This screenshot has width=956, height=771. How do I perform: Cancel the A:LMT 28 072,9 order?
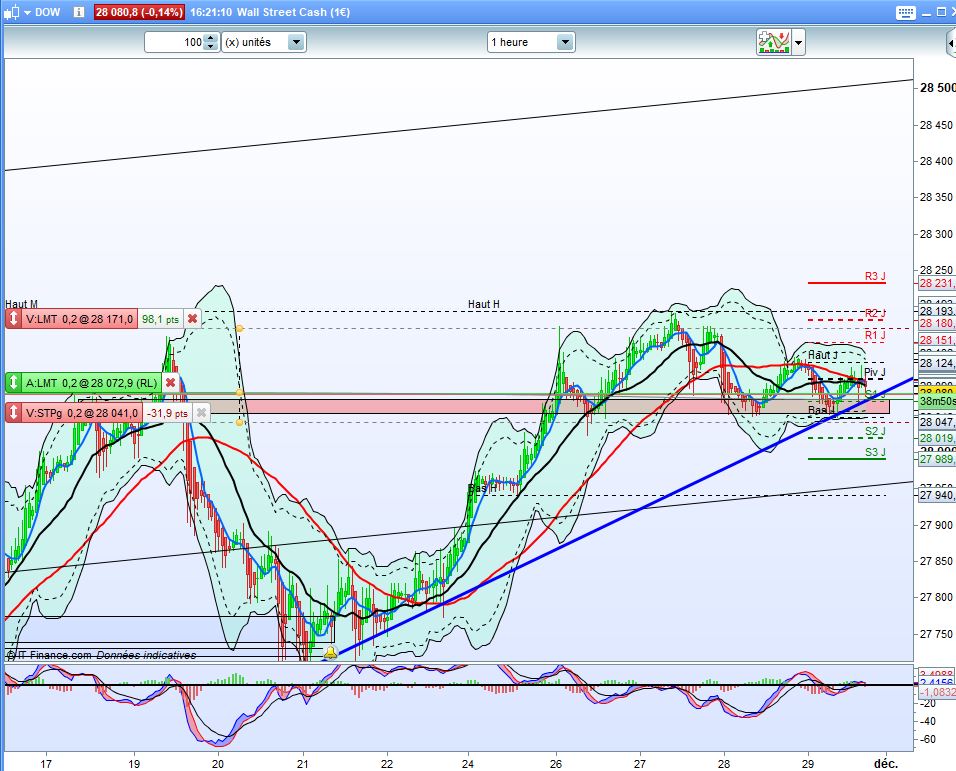pos(171,383)
